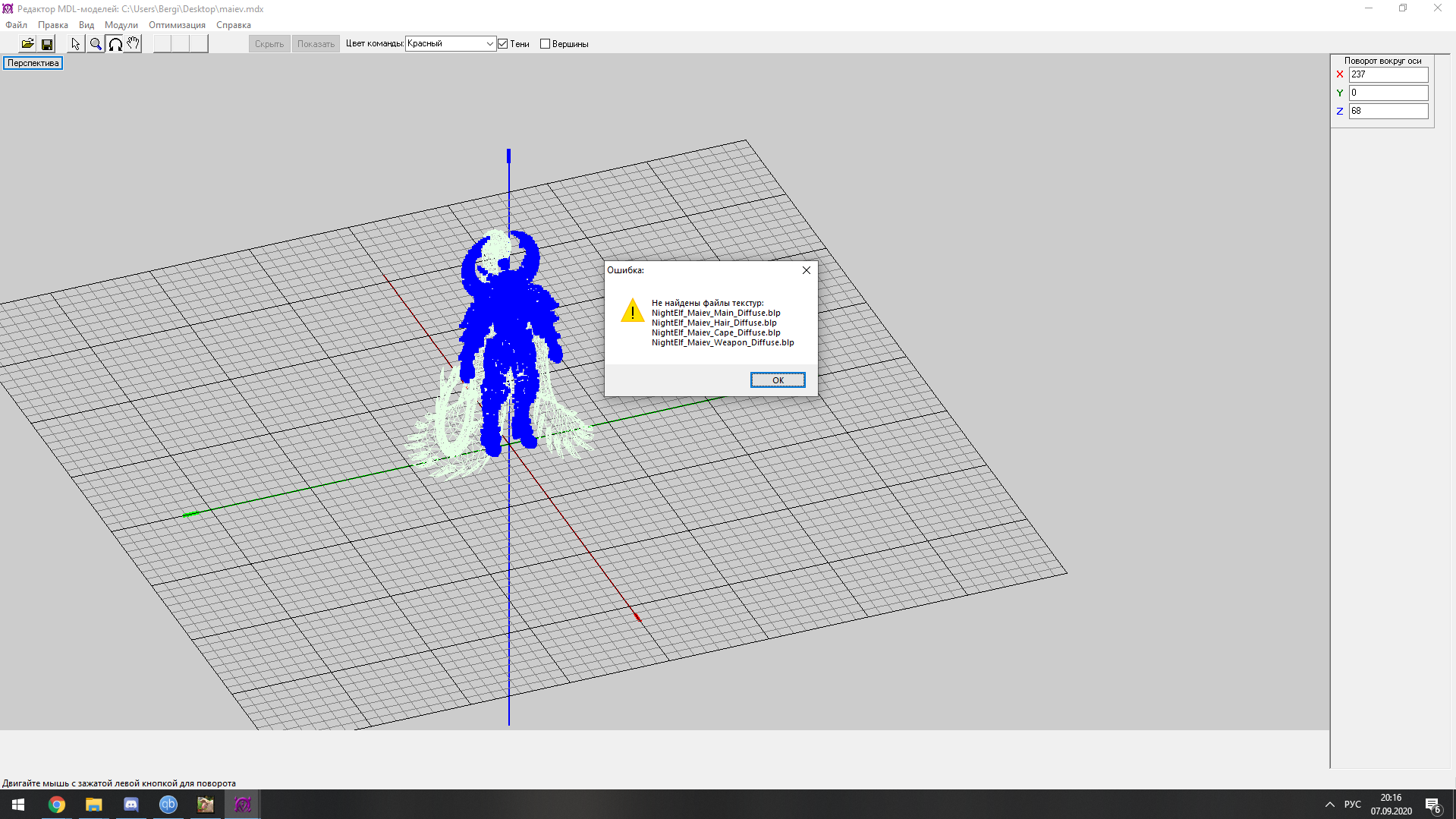
Task: Click the save floppy disk icon
Action: pyautogui.click(x=47, y=44)
